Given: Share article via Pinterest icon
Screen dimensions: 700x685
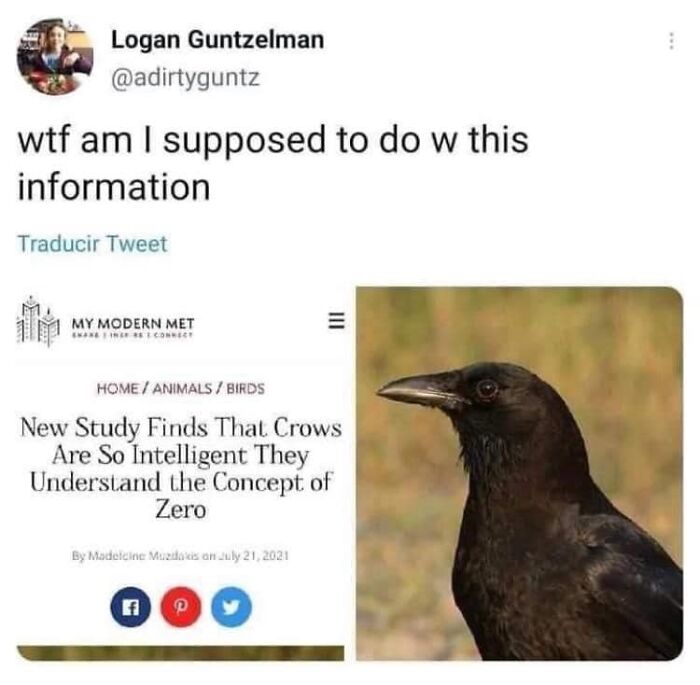Looking at the screenshot, I should coord(181,607).
